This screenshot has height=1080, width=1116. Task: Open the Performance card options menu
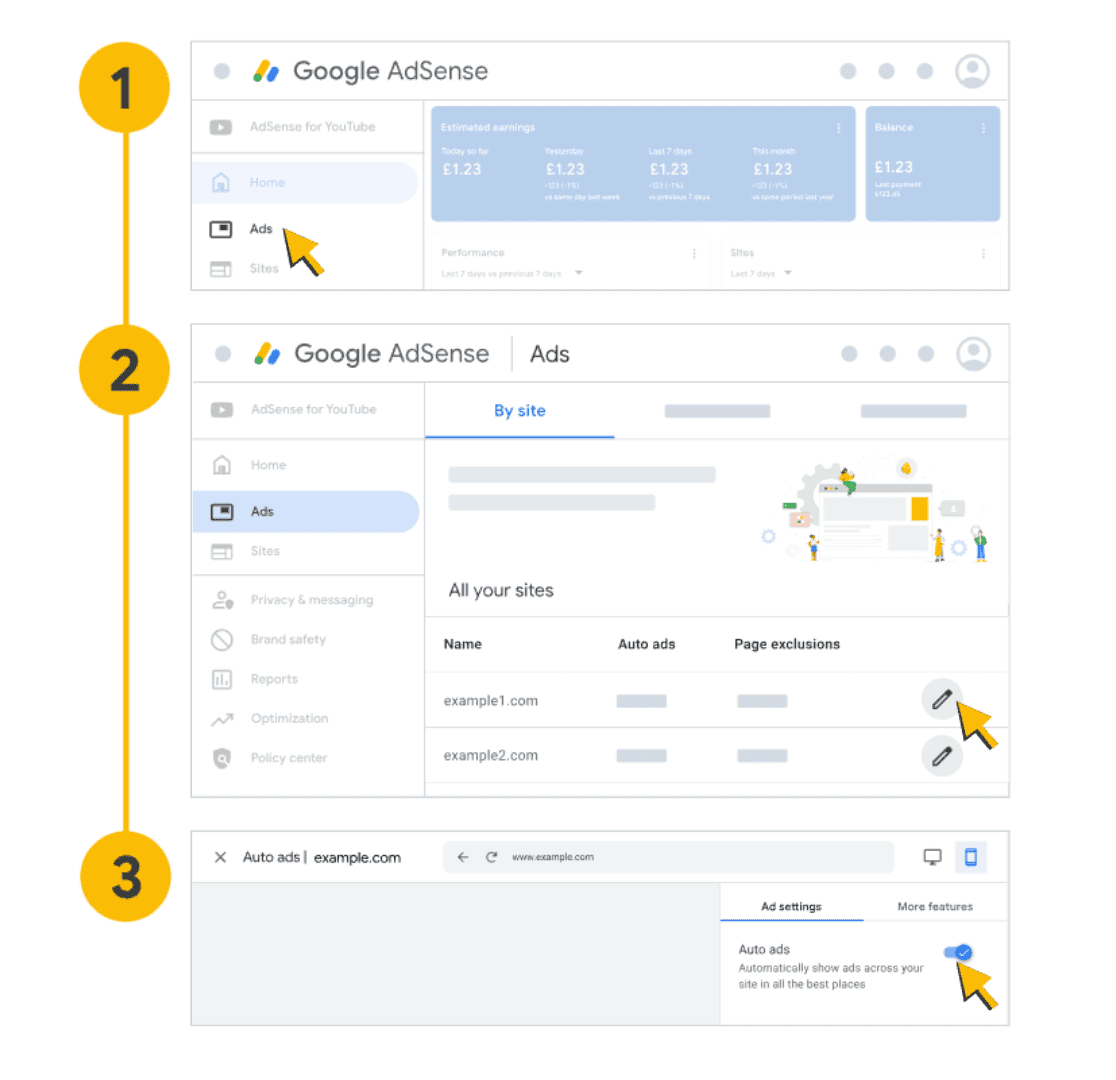[x=694, y=253]
